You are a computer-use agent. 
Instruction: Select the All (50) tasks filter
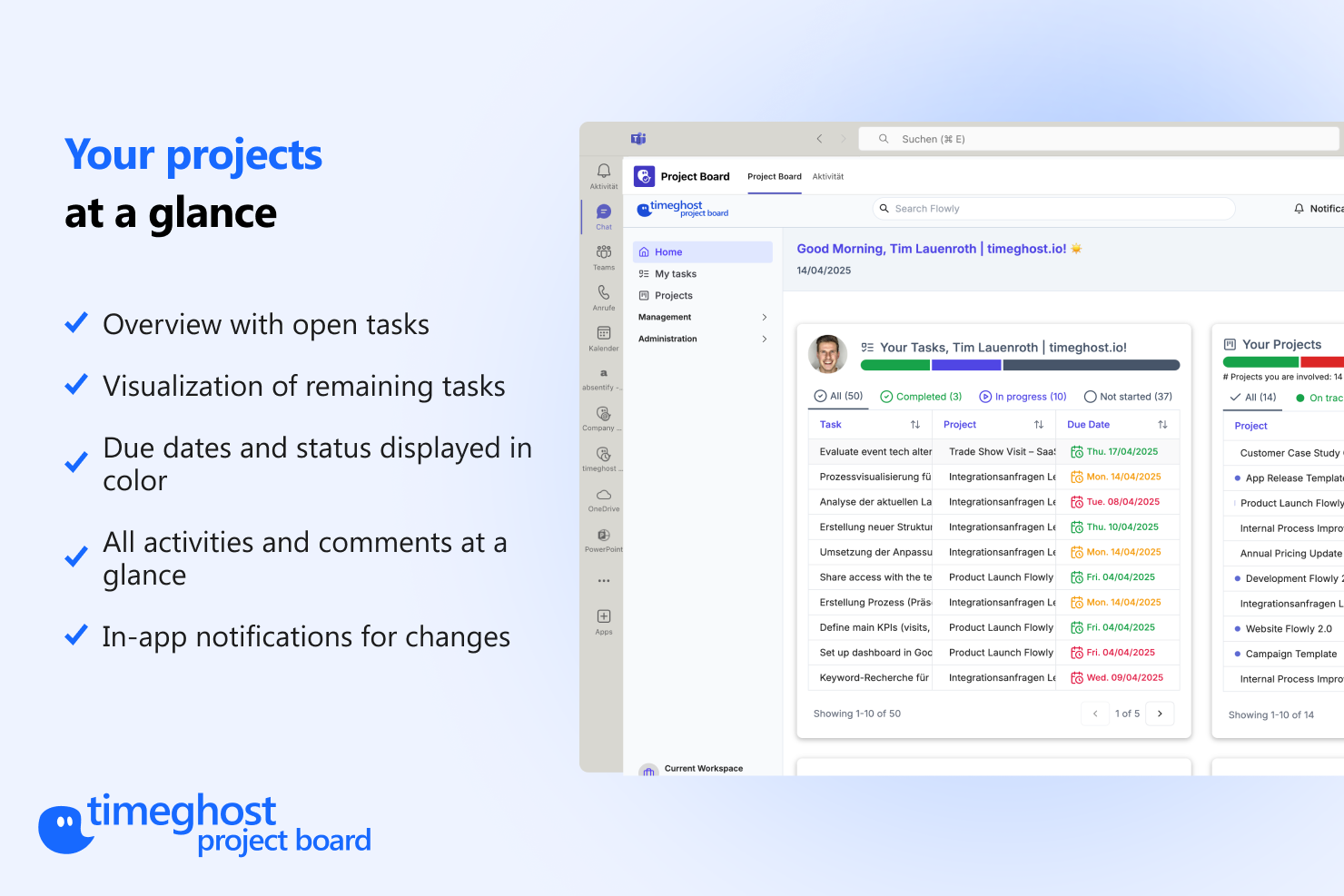[838, 396]
